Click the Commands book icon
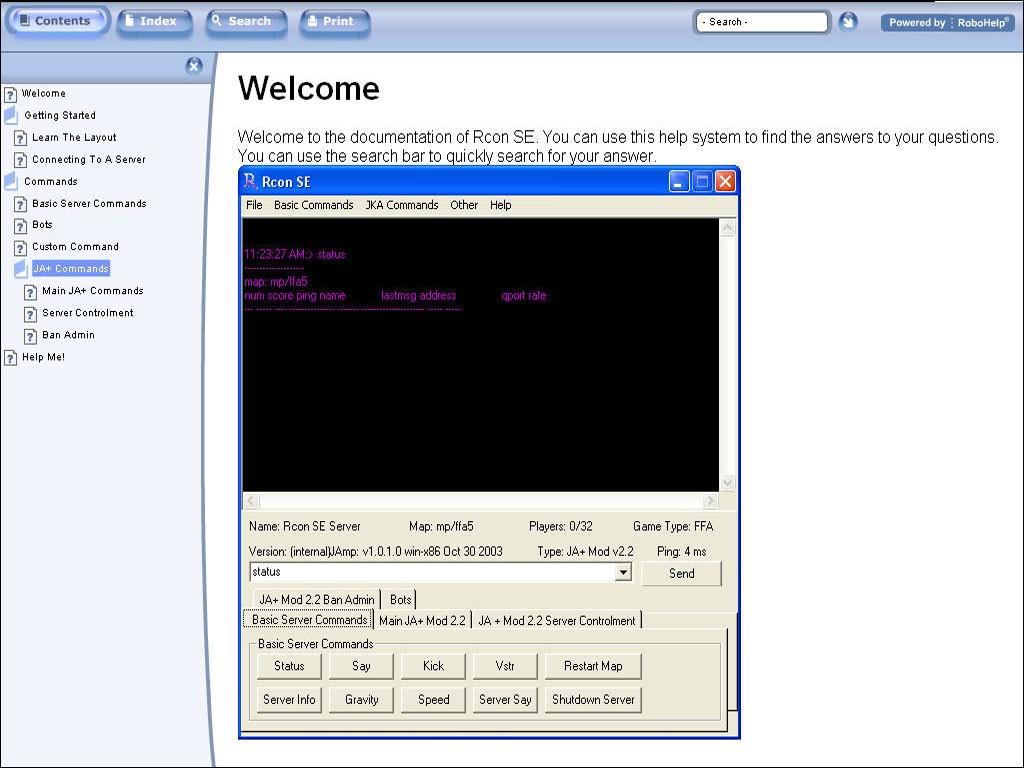 tap(11, 181)
